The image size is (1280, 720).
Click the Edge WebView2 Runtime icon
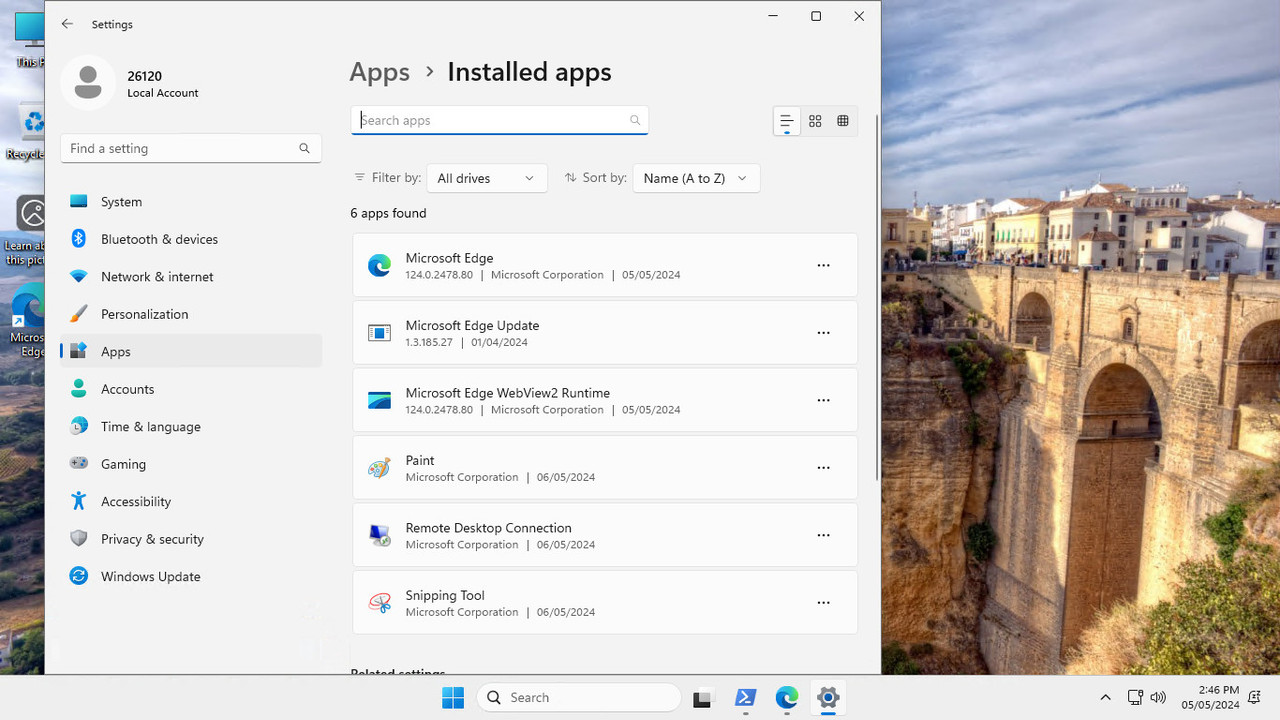(x=379, y=400)
